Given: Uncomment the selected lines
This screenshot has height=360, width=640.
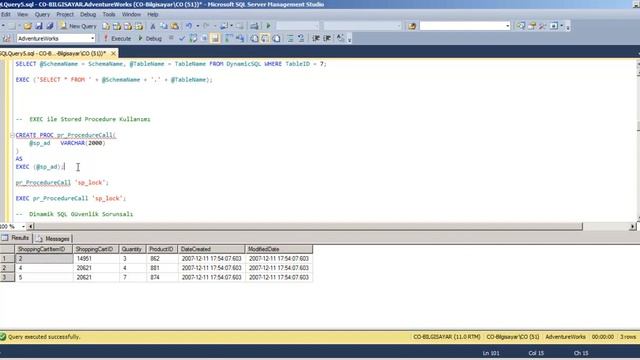Looking at the screenshot, I should pos(301,38).
